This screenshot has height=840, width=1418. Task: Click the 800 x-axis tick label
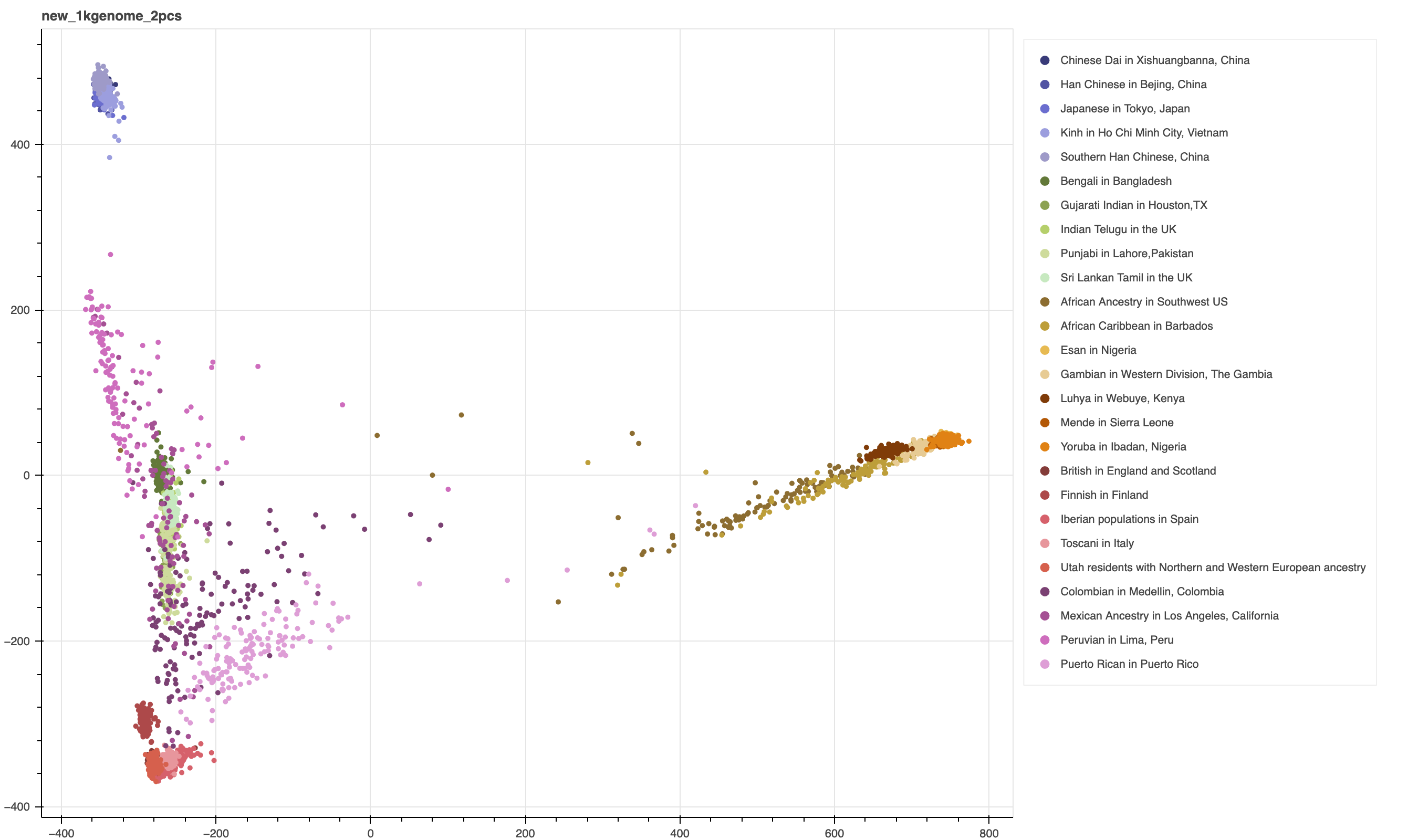[988, 833]
